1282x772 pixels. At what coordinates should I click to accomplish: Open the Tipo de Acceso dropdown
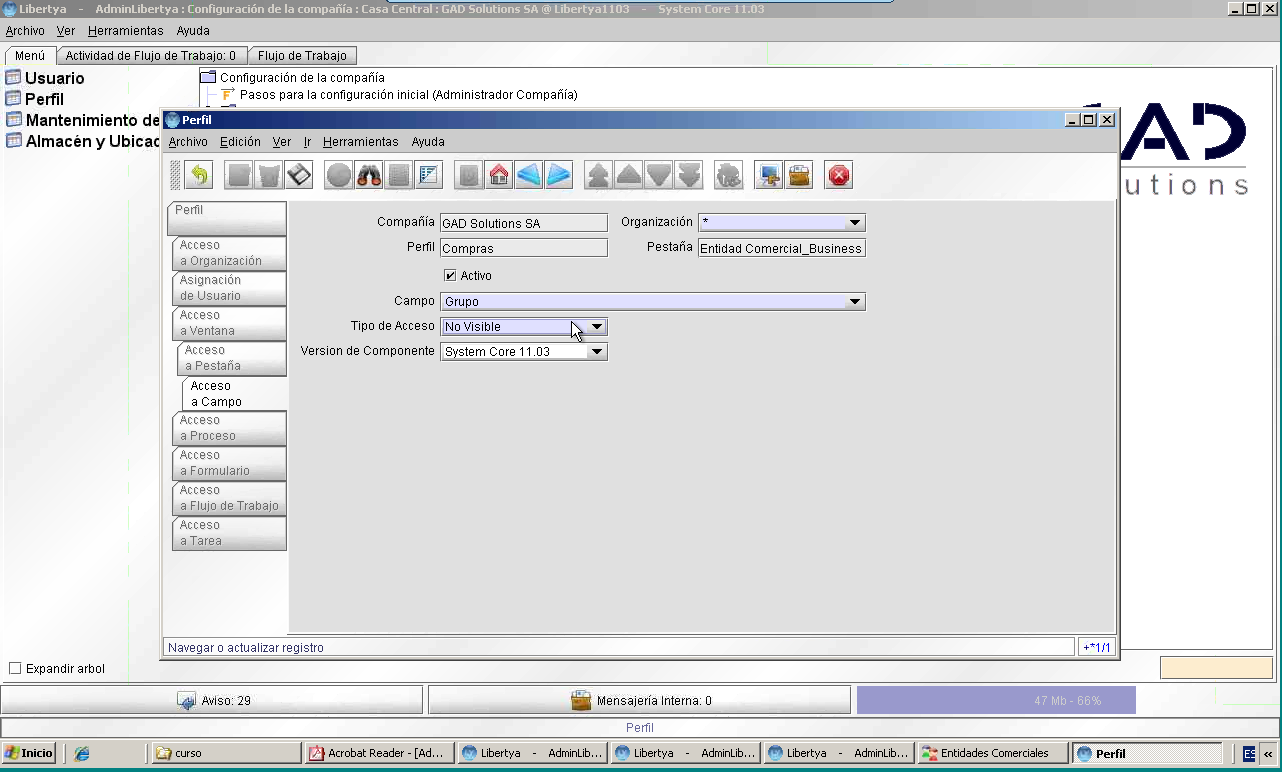597,326
